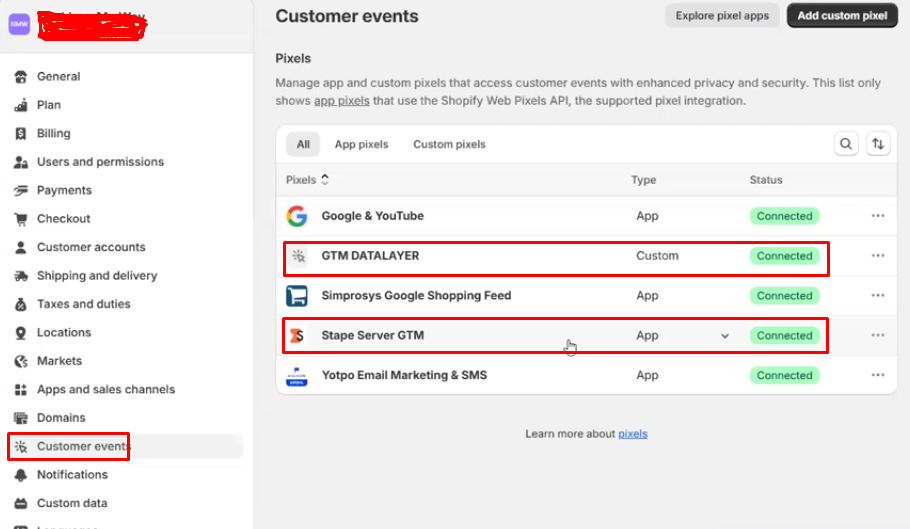Image resolution: width=910 pixels, height=529 pixels.
Task: Click the Google & YouTube logo icon
Action: pos(297,216)
